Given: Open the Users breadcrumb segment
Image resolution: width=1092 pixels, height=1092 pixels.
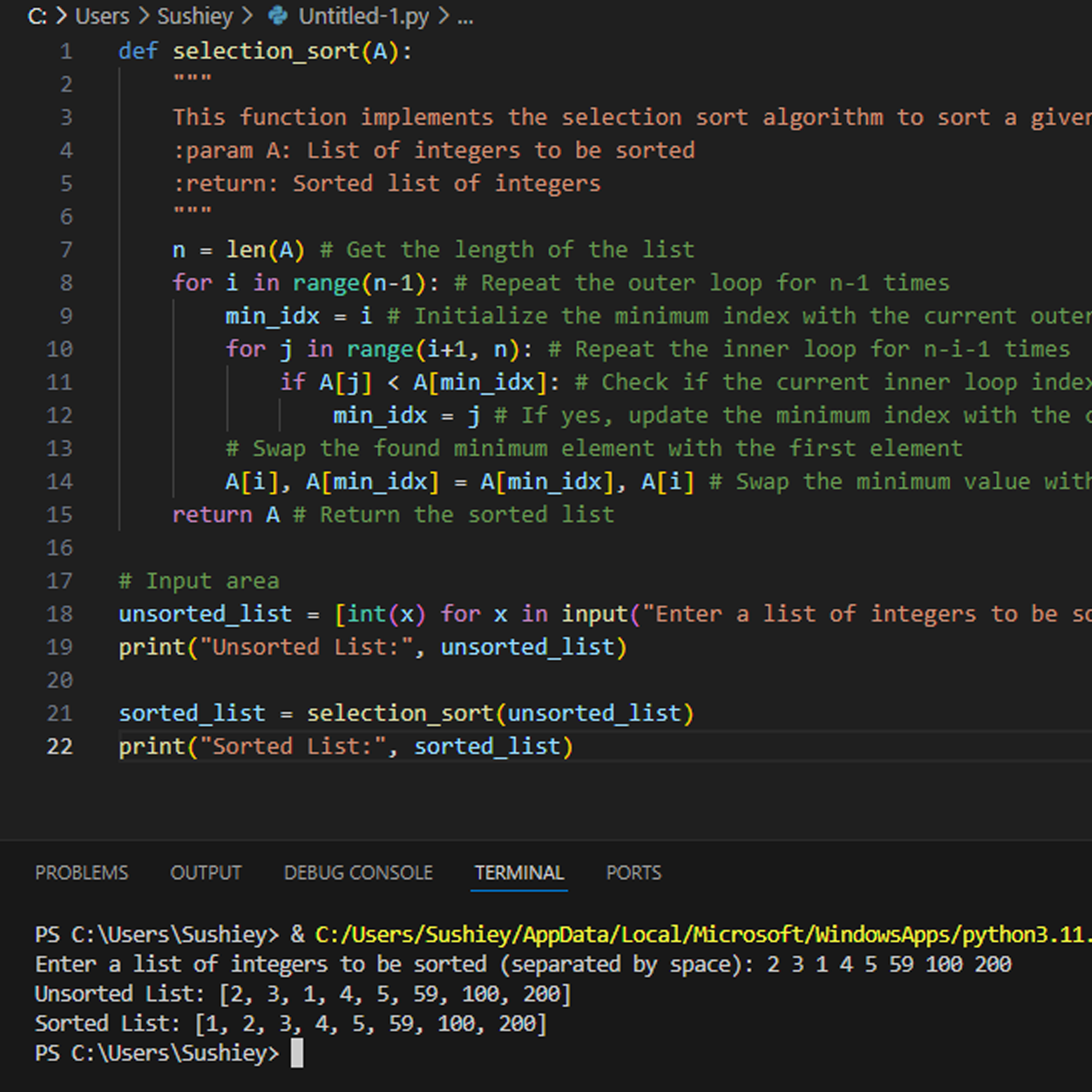Looking at the screenshot, I should (x=102, y=16).
